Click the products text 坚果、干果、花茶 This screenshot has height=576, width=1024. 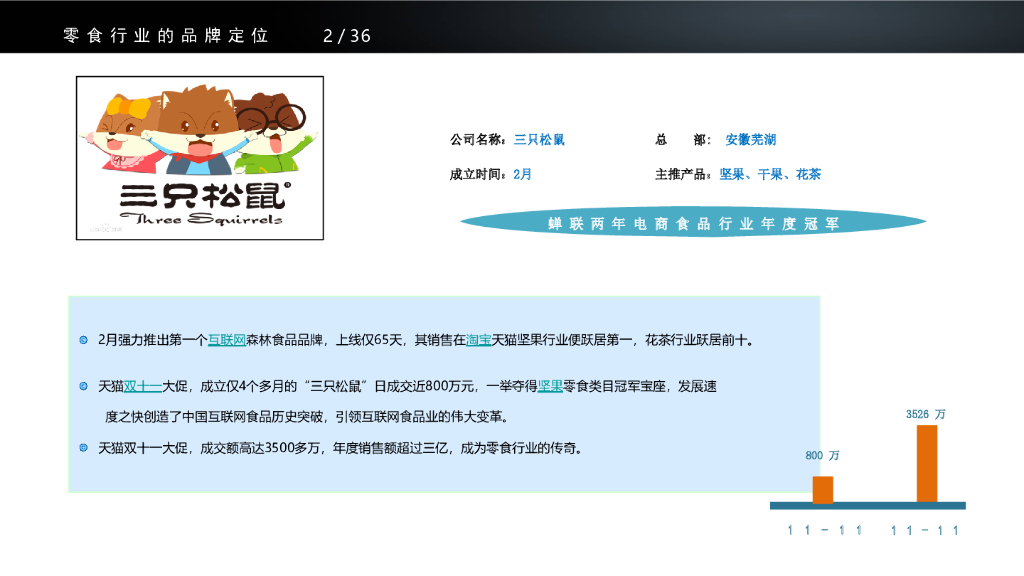point(770,174)
